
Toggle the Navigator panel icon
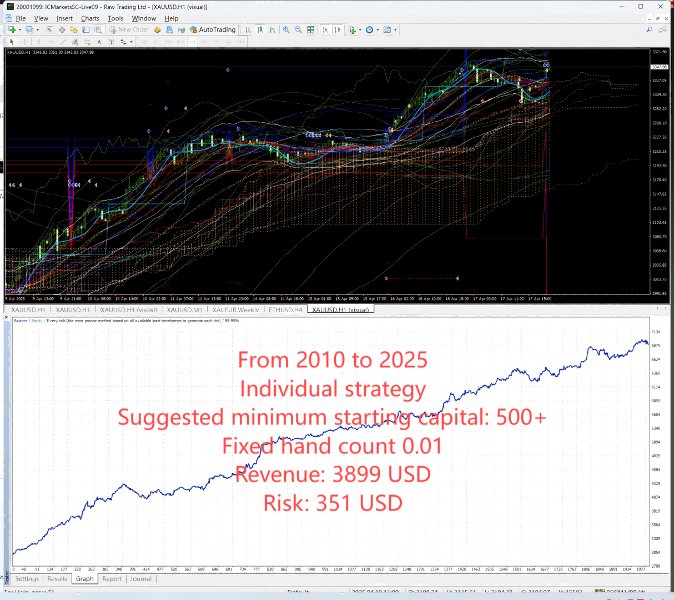tap(74, 30)
